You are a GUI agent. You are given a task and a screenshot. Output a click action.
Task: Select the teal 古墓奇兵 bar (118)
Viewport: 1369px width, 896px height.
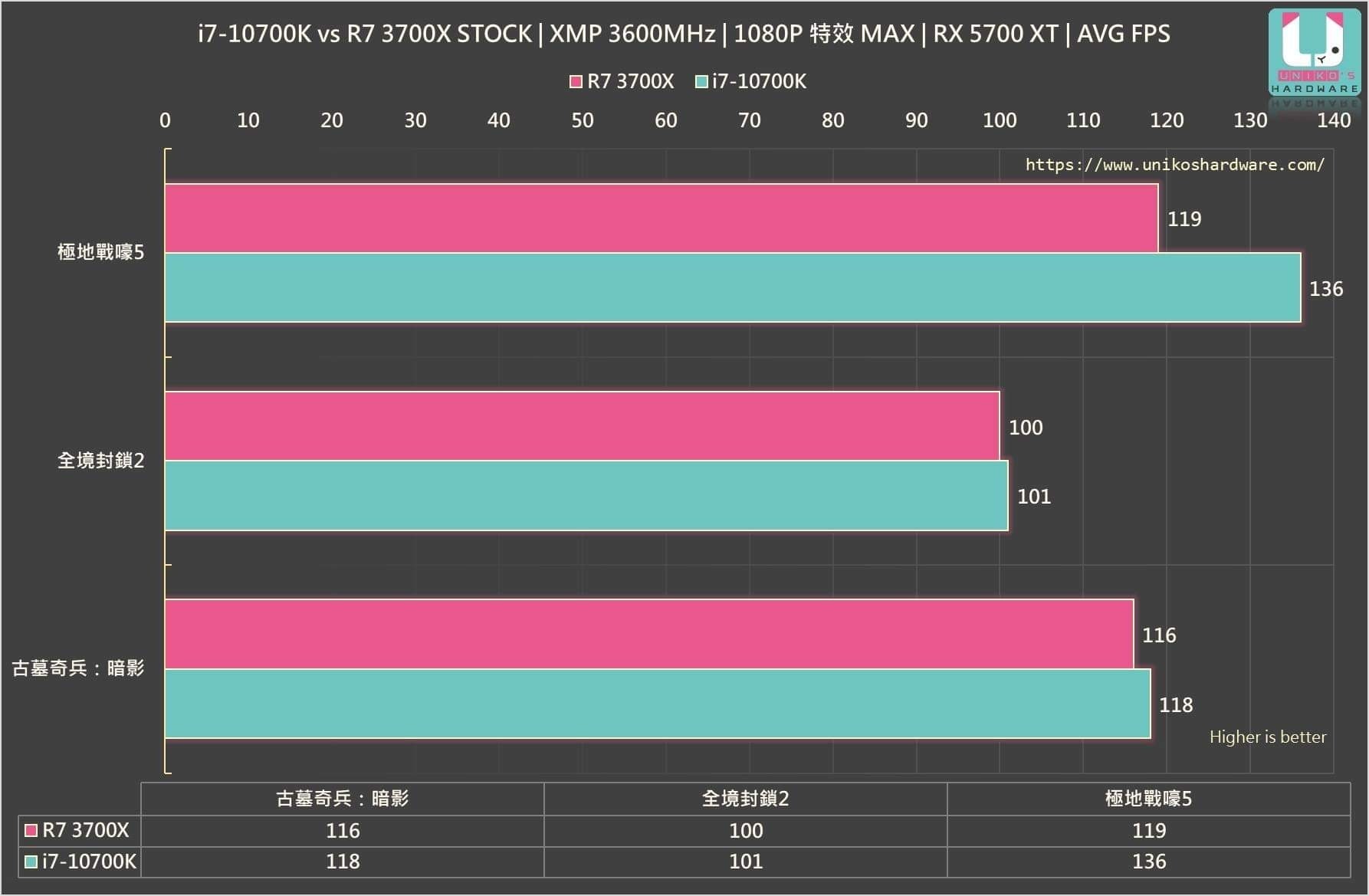tap(658, 704)
